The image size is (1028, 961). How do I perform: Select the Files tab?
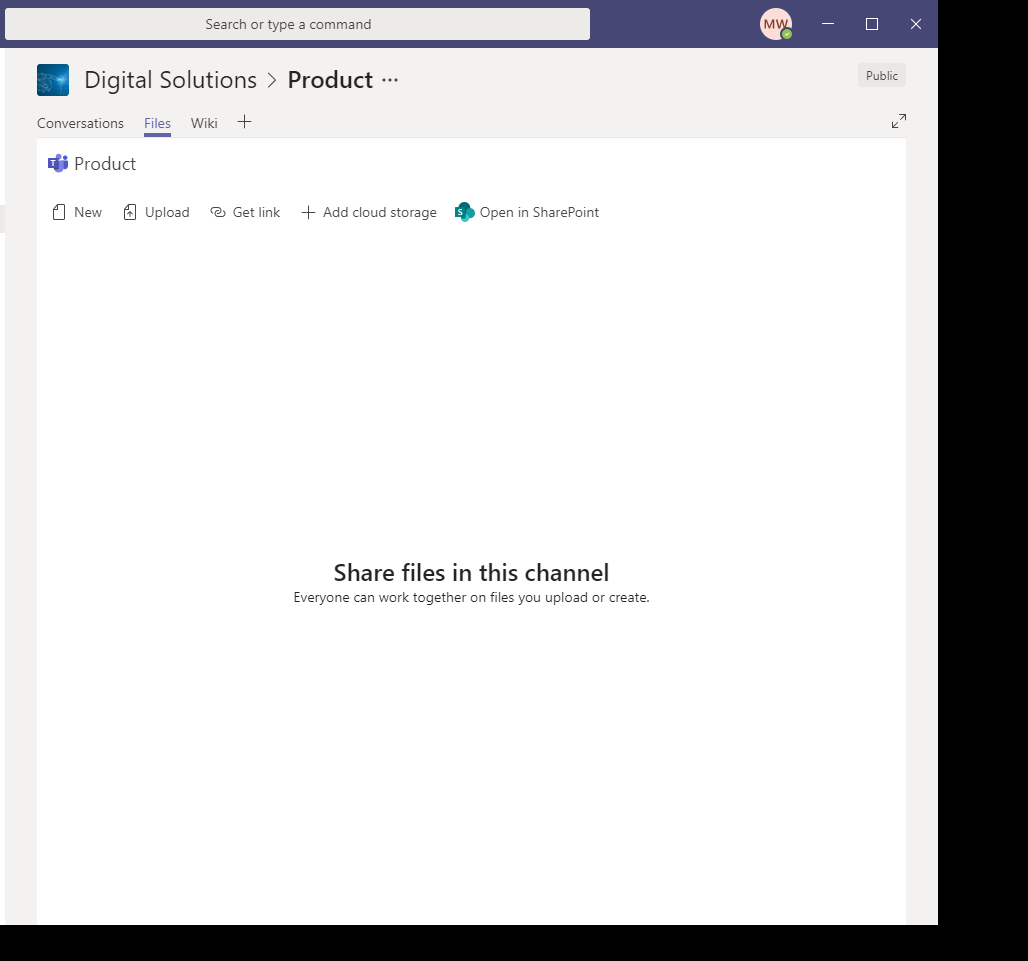pyautogui.click(x=157, y=123)
